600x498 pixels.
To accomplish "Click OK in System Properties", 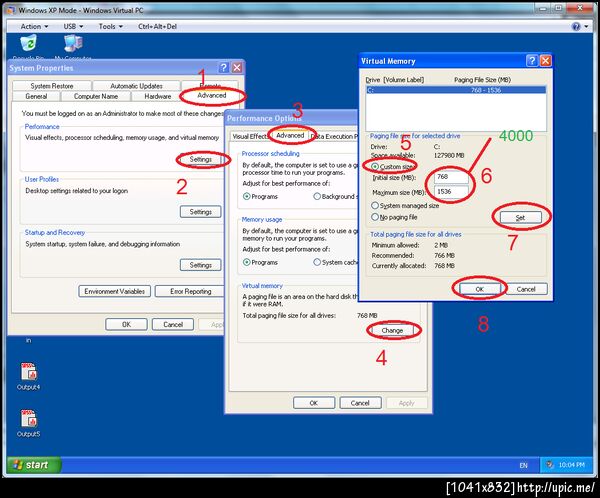I will coord(126,324).
